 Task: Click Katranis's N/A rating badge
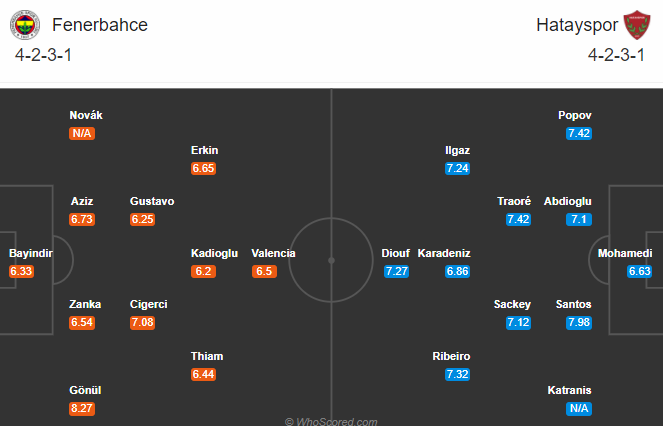tap(579, 408)
